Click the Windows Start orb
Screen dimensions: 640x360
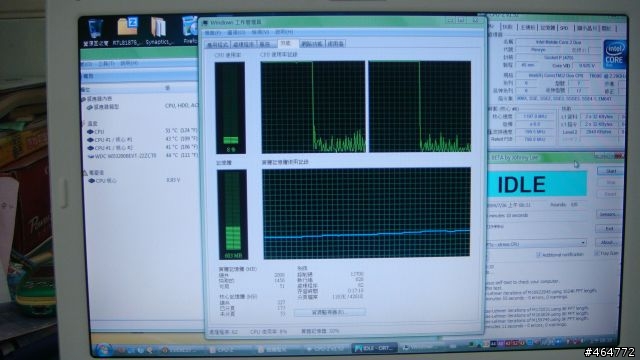103,349
